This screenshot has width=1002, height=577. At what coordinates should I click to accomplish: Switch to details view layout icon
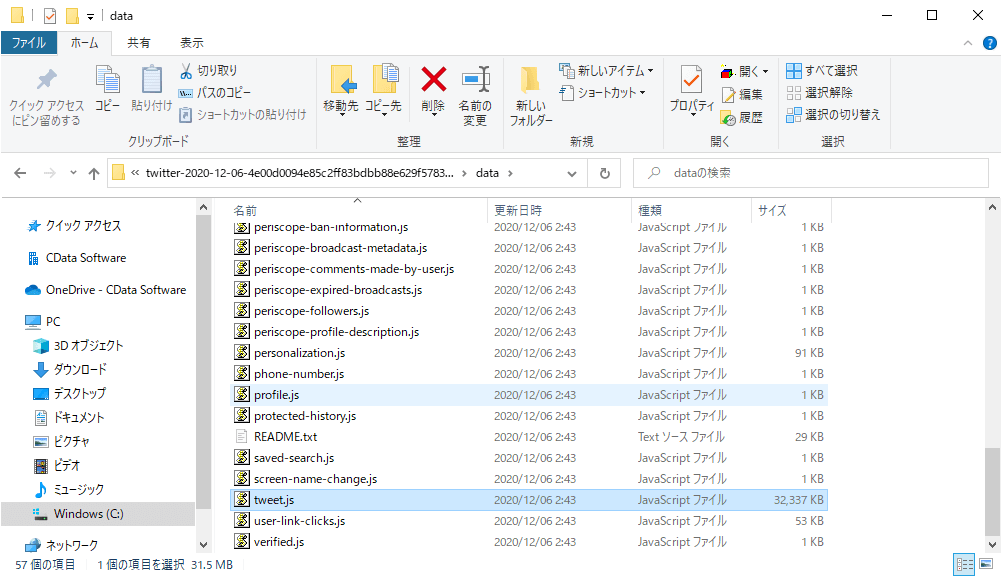(x=964, y=564)
